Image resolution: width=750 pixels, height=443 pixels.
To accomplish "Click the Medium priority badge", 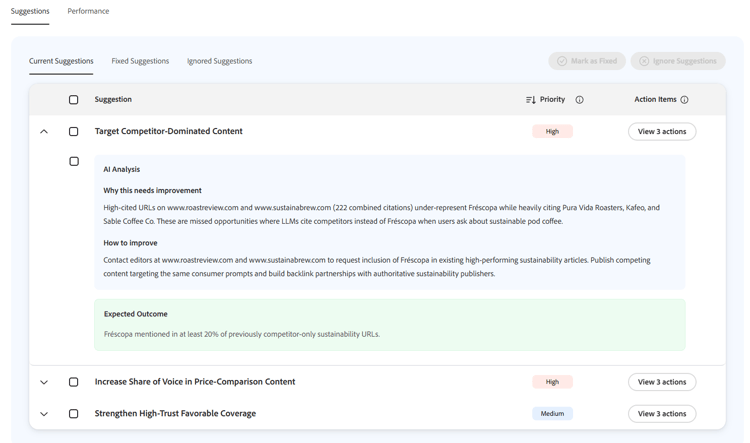I will click(x=552, y=414).
